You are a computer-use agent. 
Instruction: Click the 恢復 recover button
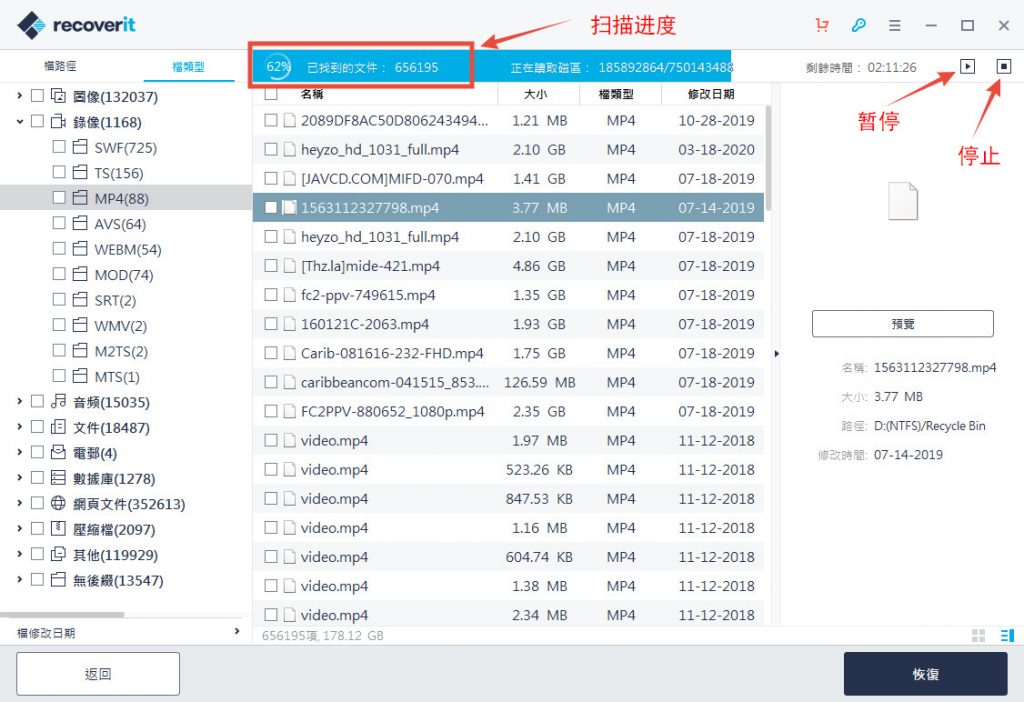(x=925, y=674)
